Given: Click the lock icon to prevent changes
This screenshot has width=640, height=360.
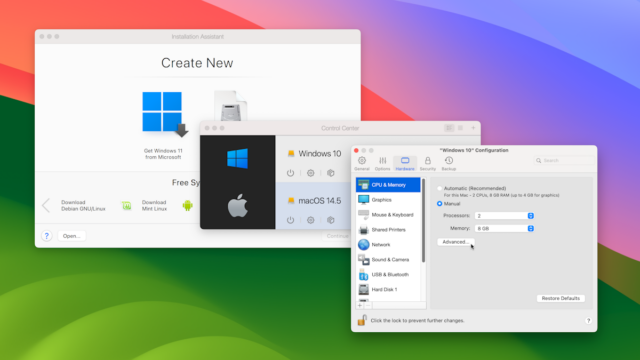Looking at the screenshot, I should point(362,320).
